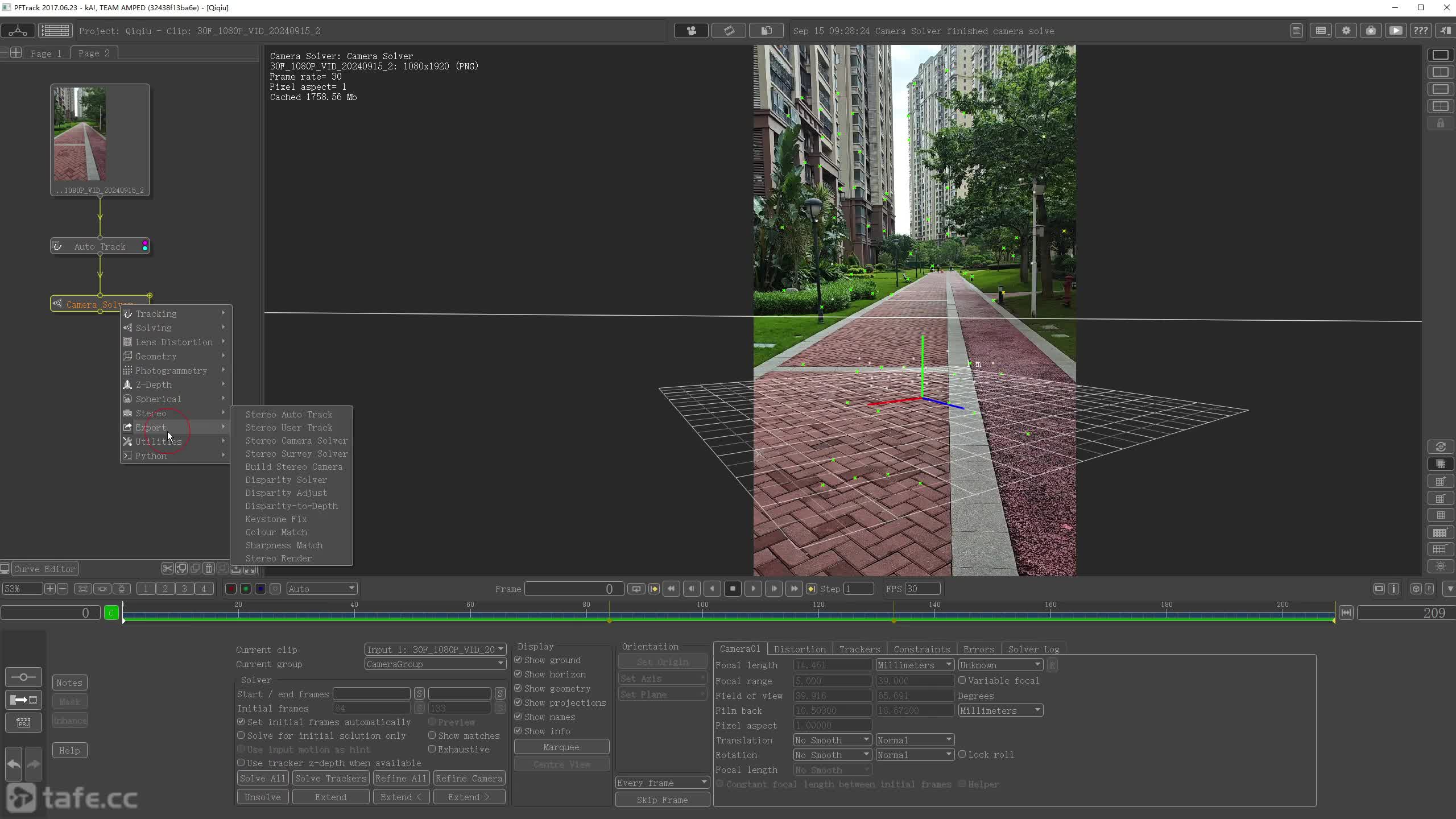Image resolution: width=1456 pixels, height=819 pixels.
Task: Open the Auto channel dropdown
Action: click(321, 589)
